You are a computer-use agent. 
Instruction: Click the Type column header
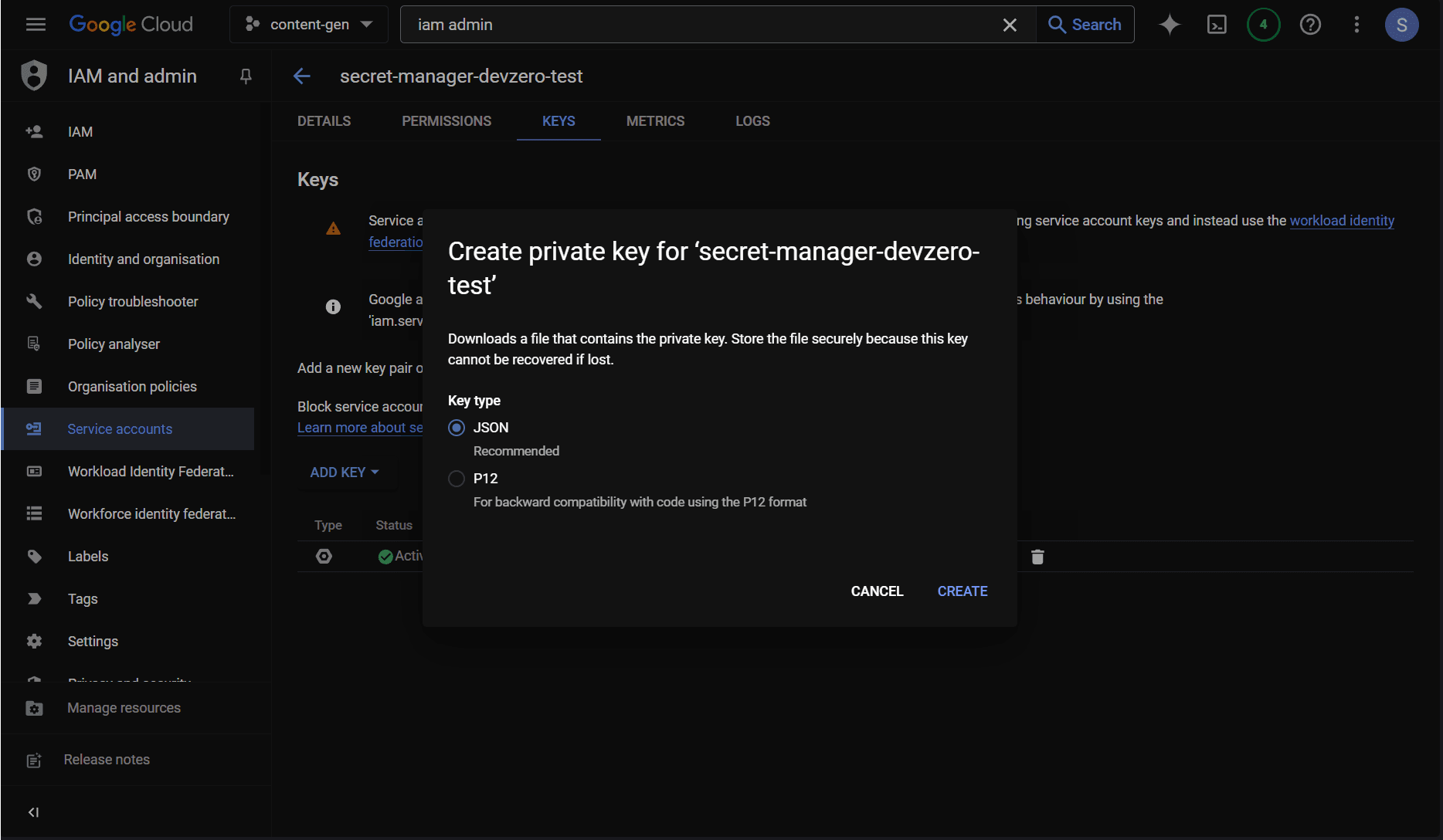(x=328, y=525)
